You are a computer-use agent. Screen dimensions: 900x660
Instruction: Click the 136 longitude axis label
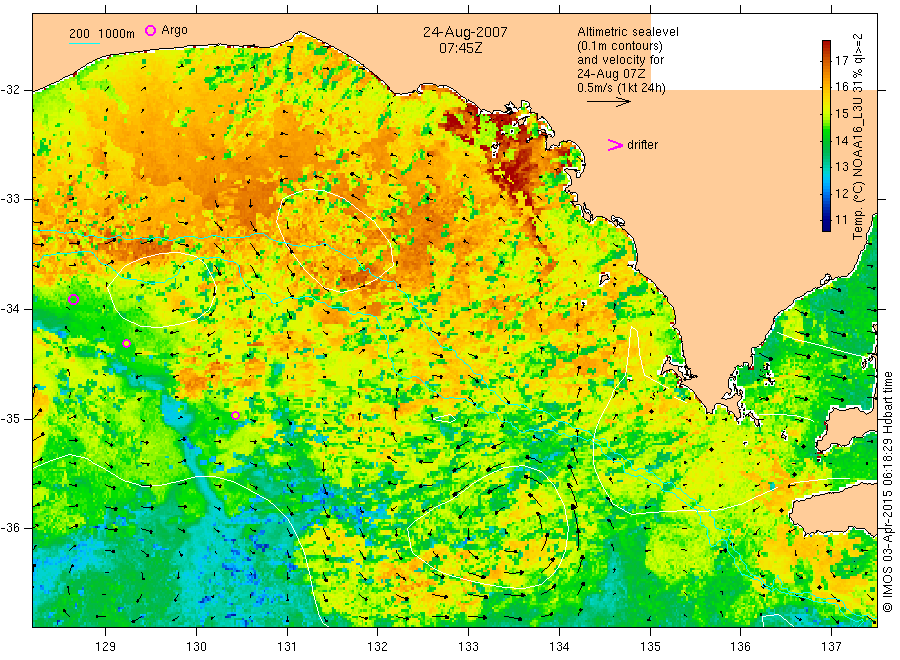pos(740,647)
